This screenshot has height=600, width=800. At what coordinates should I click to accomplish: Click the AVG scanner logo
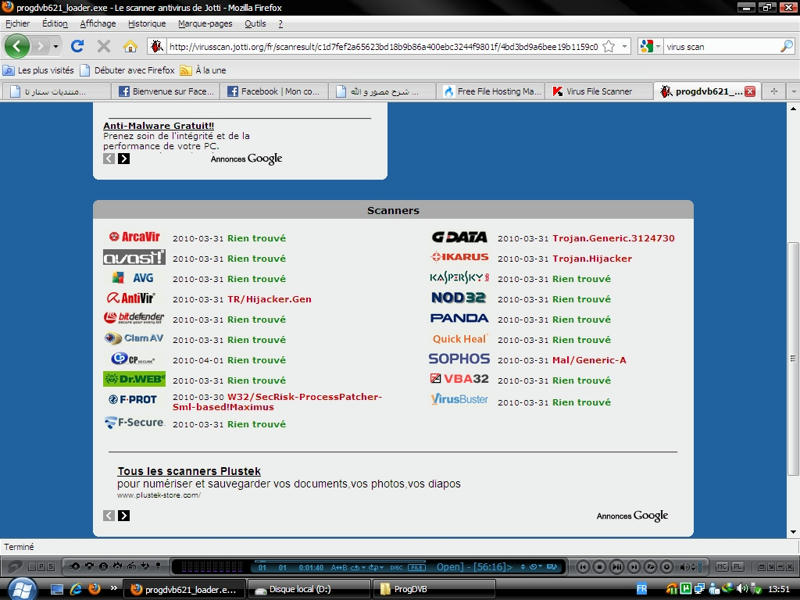point(133,278)
